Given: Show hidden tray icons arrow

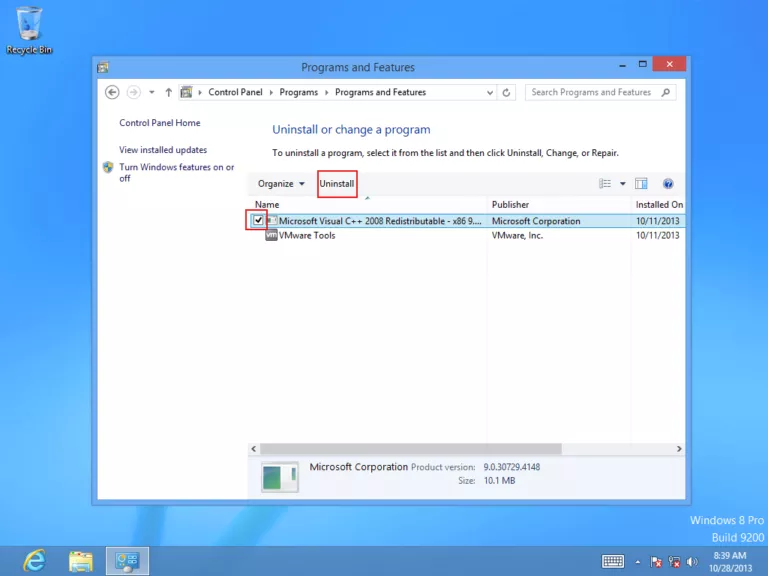Looking at the screenshot, I should coord(638,562).
